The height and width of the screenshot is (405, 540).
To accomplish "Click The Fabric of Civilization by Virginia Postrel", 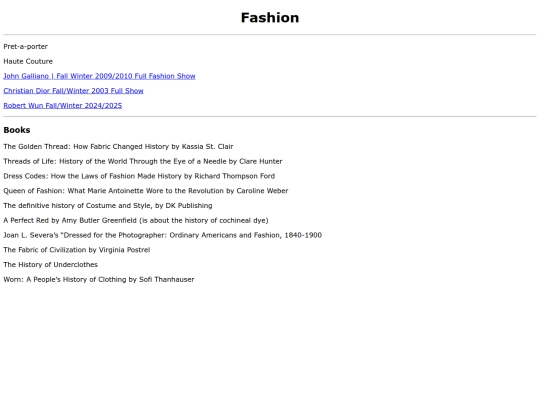I will click(x=77, y=250).
